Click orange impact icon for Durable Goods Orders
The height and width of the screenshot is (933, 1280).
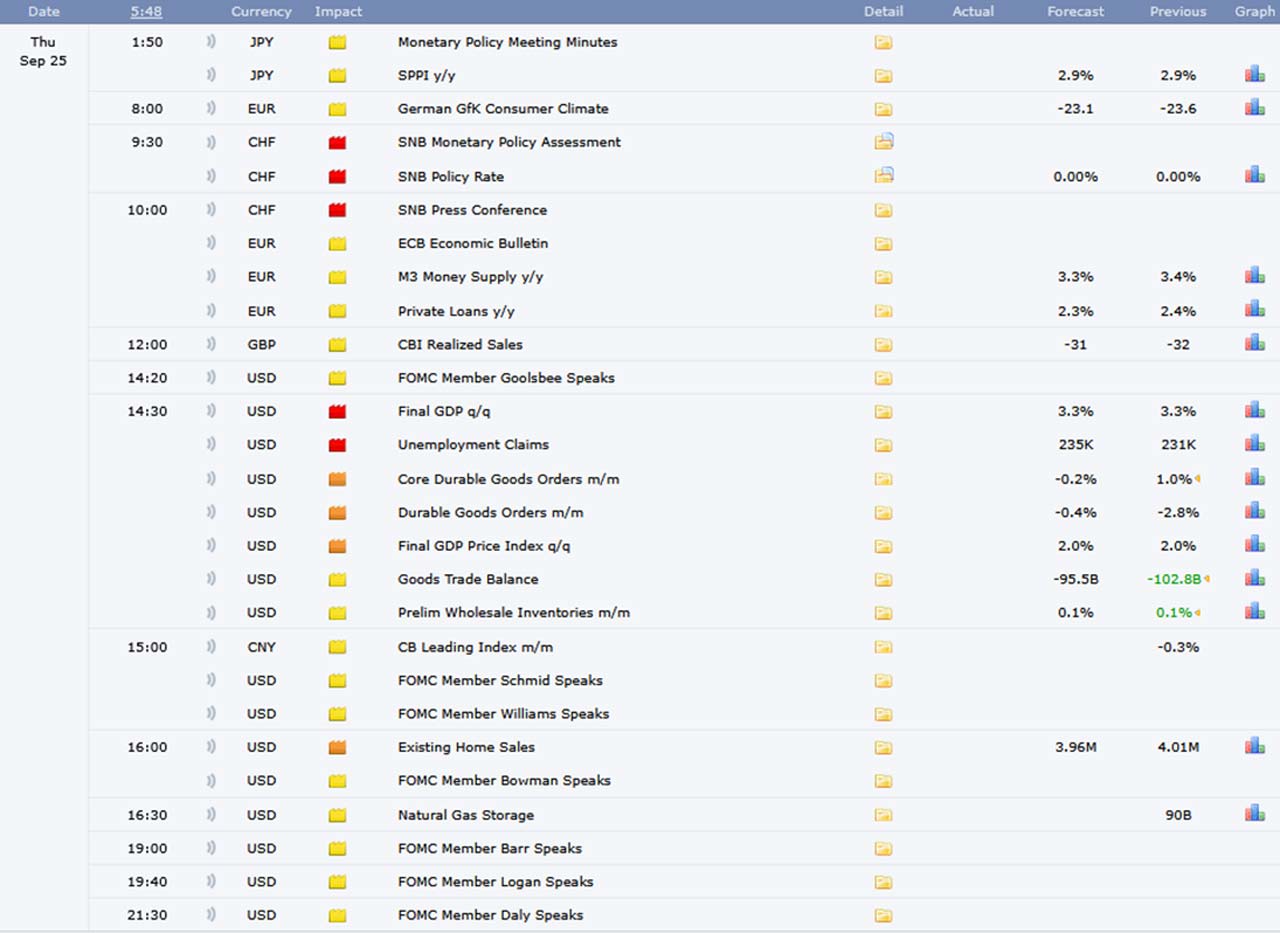coord(337,512)
